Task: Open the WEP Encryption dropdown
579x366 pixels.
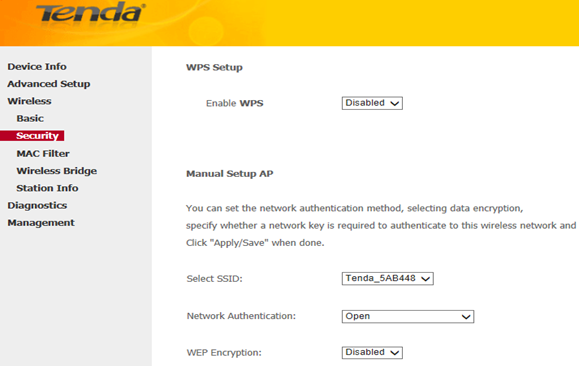Action: [x=372, y=352]
